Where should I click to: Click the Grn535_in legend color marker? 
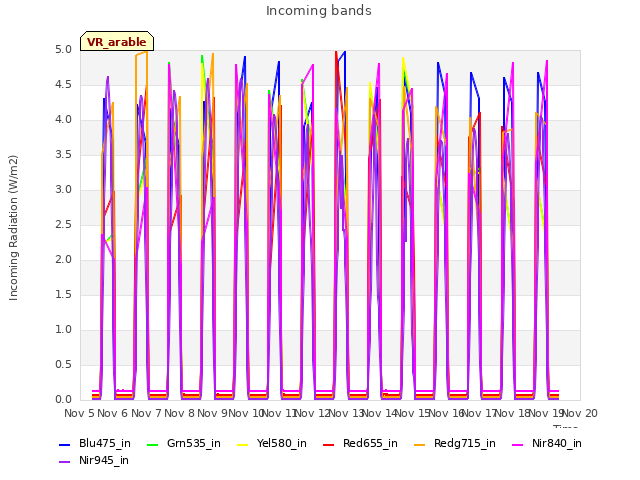point(152,444)
